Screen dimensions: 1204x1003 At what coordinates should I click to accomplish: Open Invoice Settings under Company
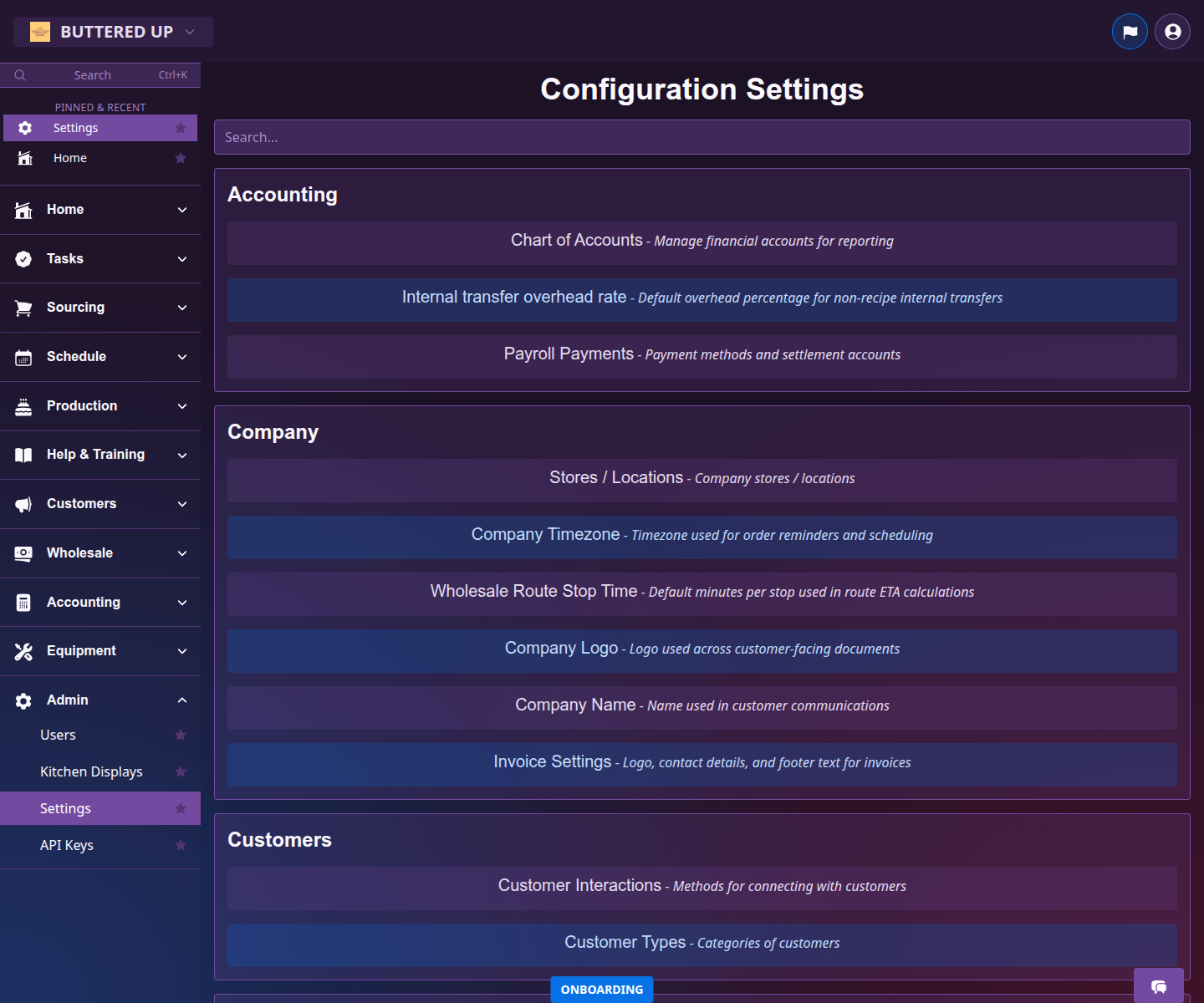[x=702, y=764]
